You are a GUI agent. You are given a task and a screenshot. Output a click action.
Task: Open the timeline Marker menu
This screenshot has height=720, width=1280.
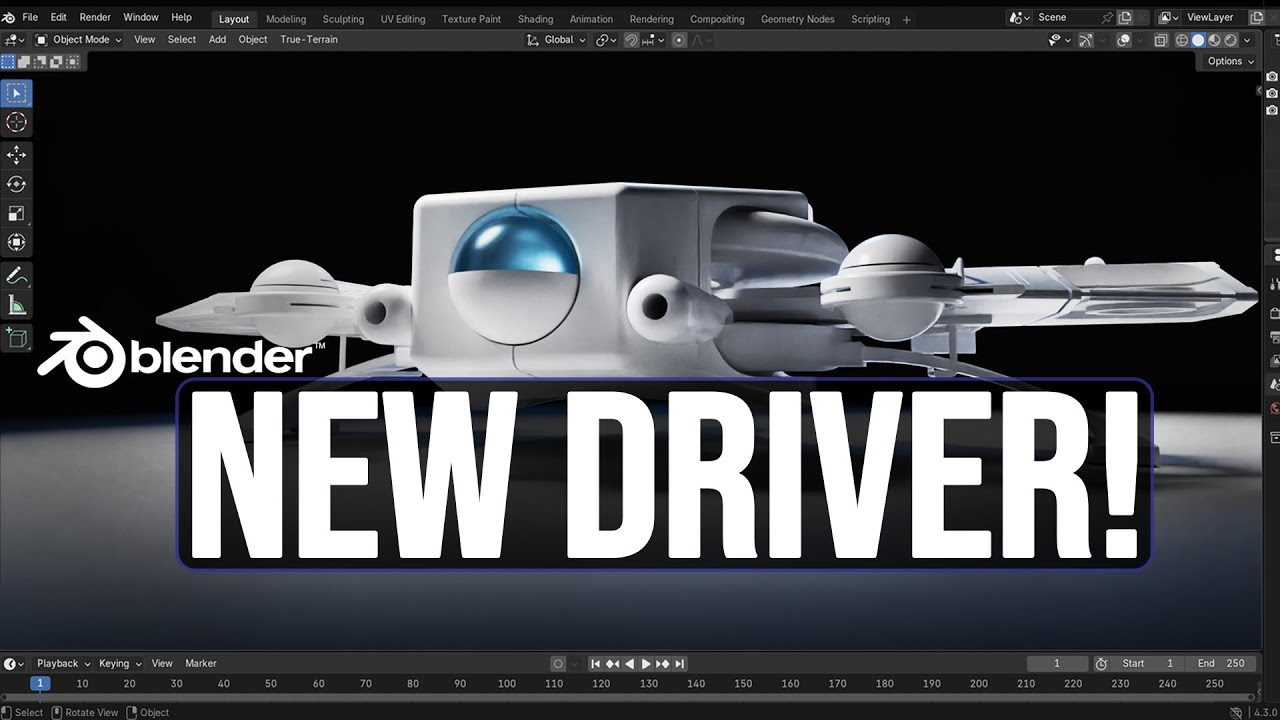(x=201, y=663)
